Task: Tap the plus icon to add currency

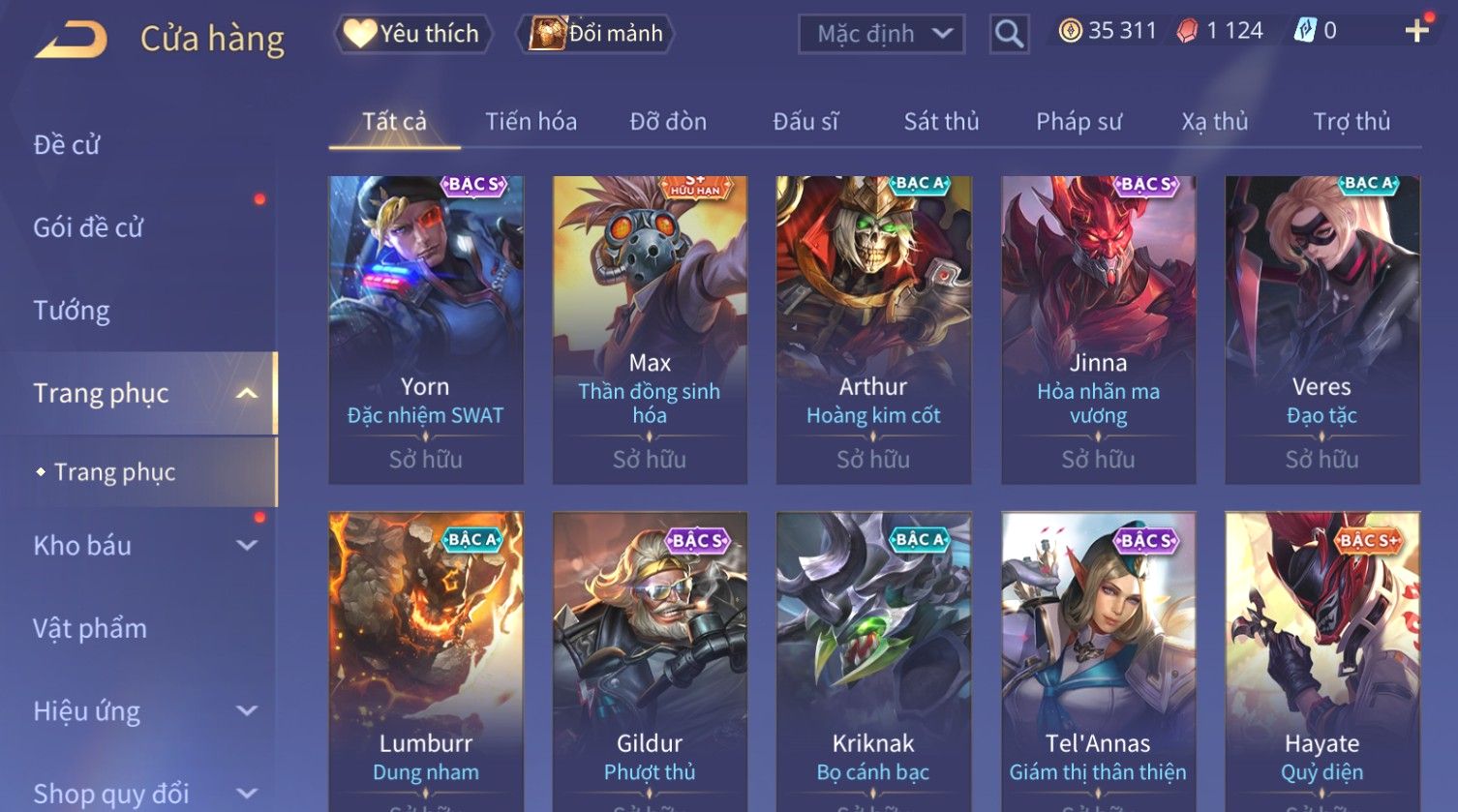Action: (1416, 31)
